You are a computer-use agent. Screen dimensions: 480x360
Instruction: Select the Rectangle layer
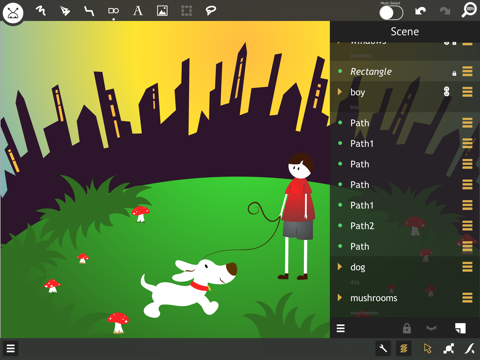click(405, 71)
